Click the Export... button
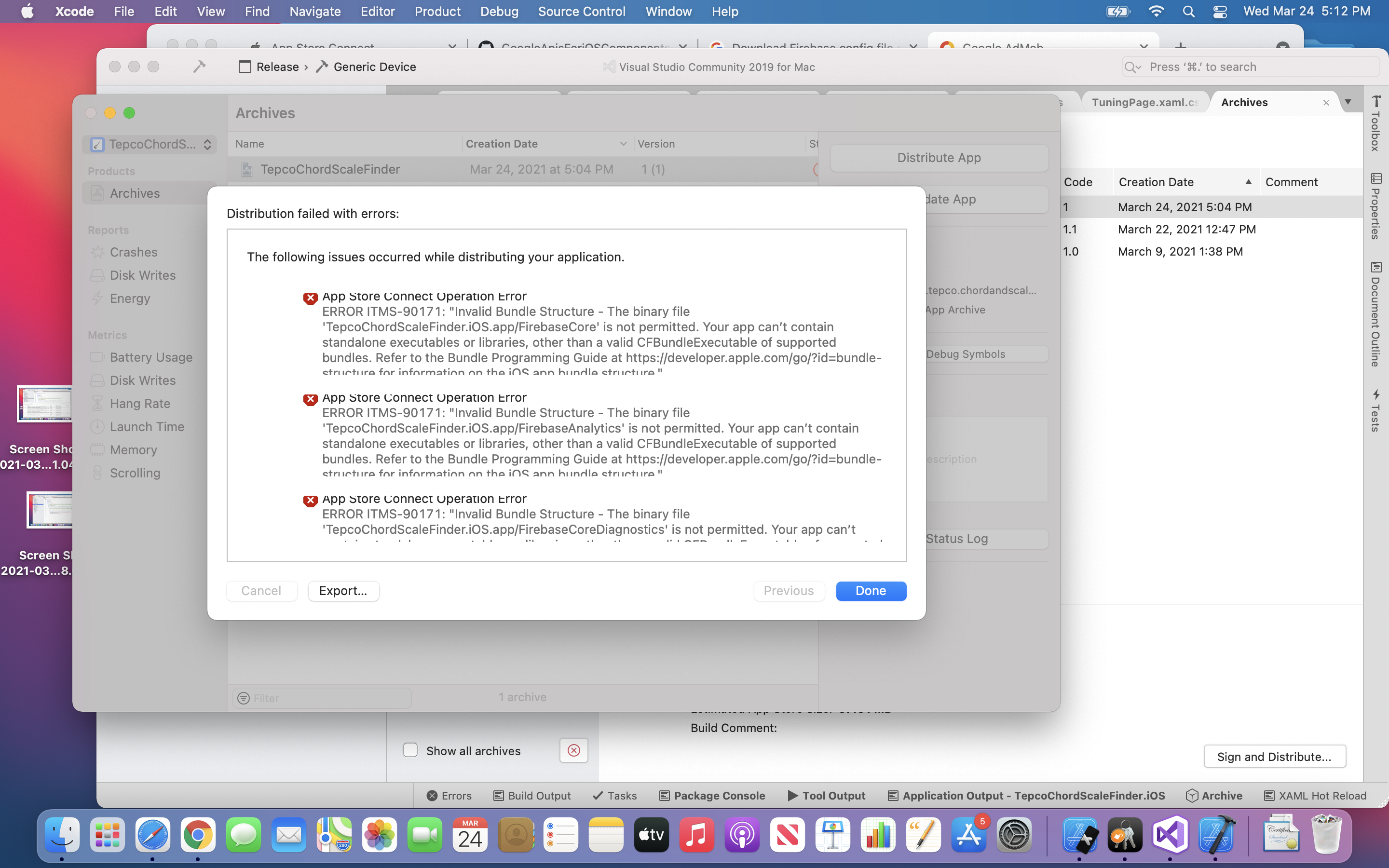Image resolution: width=1389 pixels, height=868 pixels. tap(343, 591)
